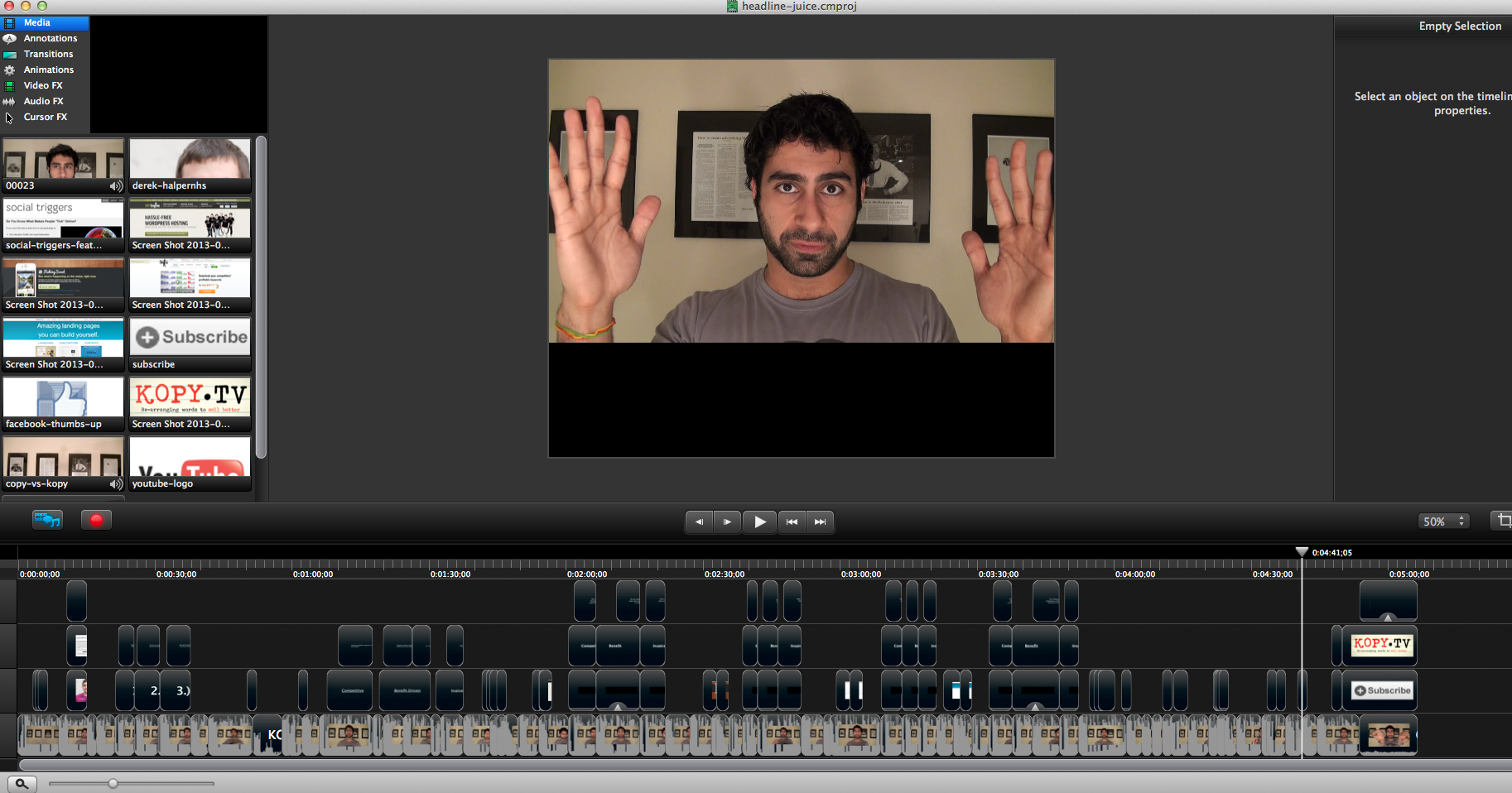Jump to the end of the timeline
1512x793 pixels.
820,521
